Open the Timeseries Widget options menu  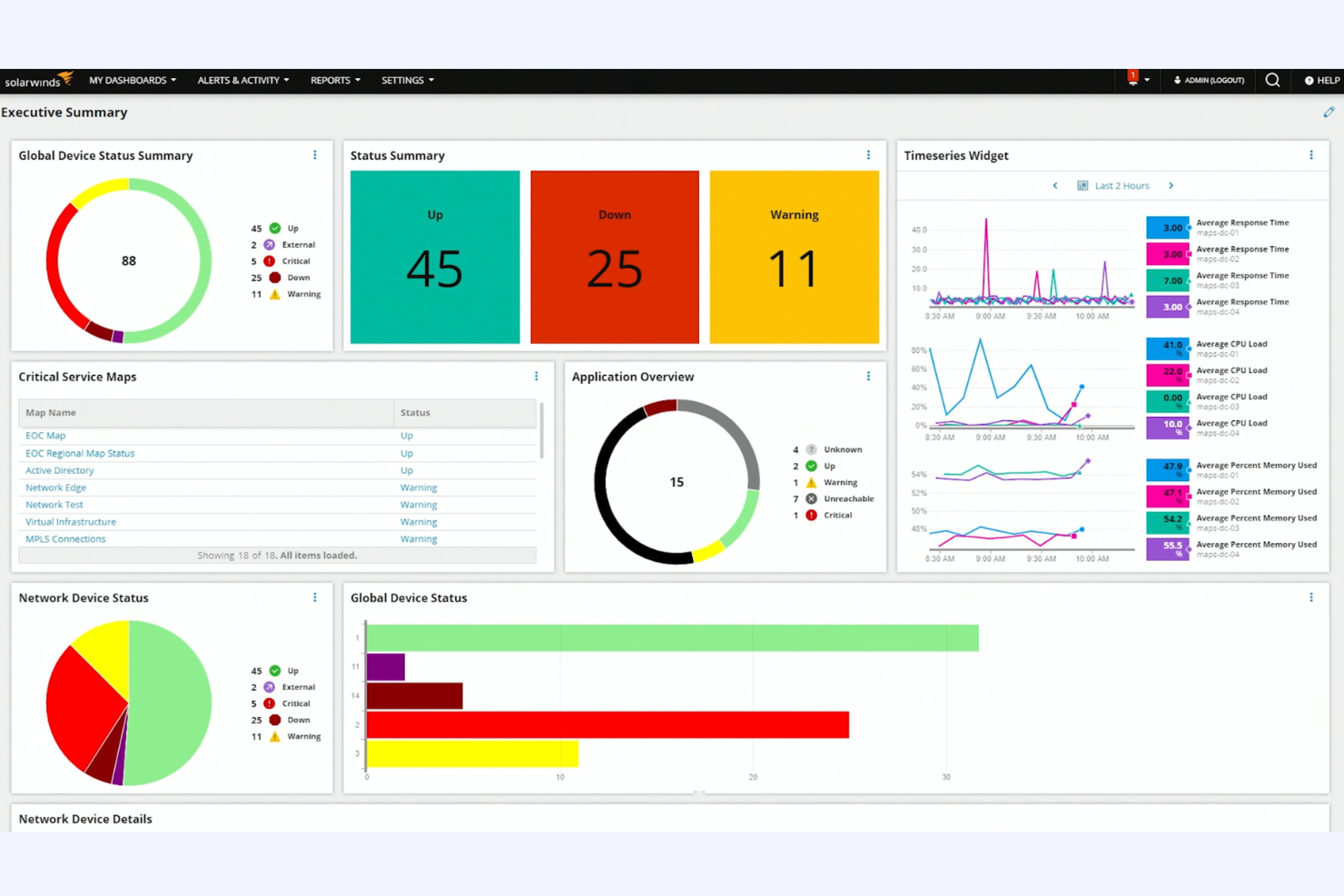click(1311, 154)
